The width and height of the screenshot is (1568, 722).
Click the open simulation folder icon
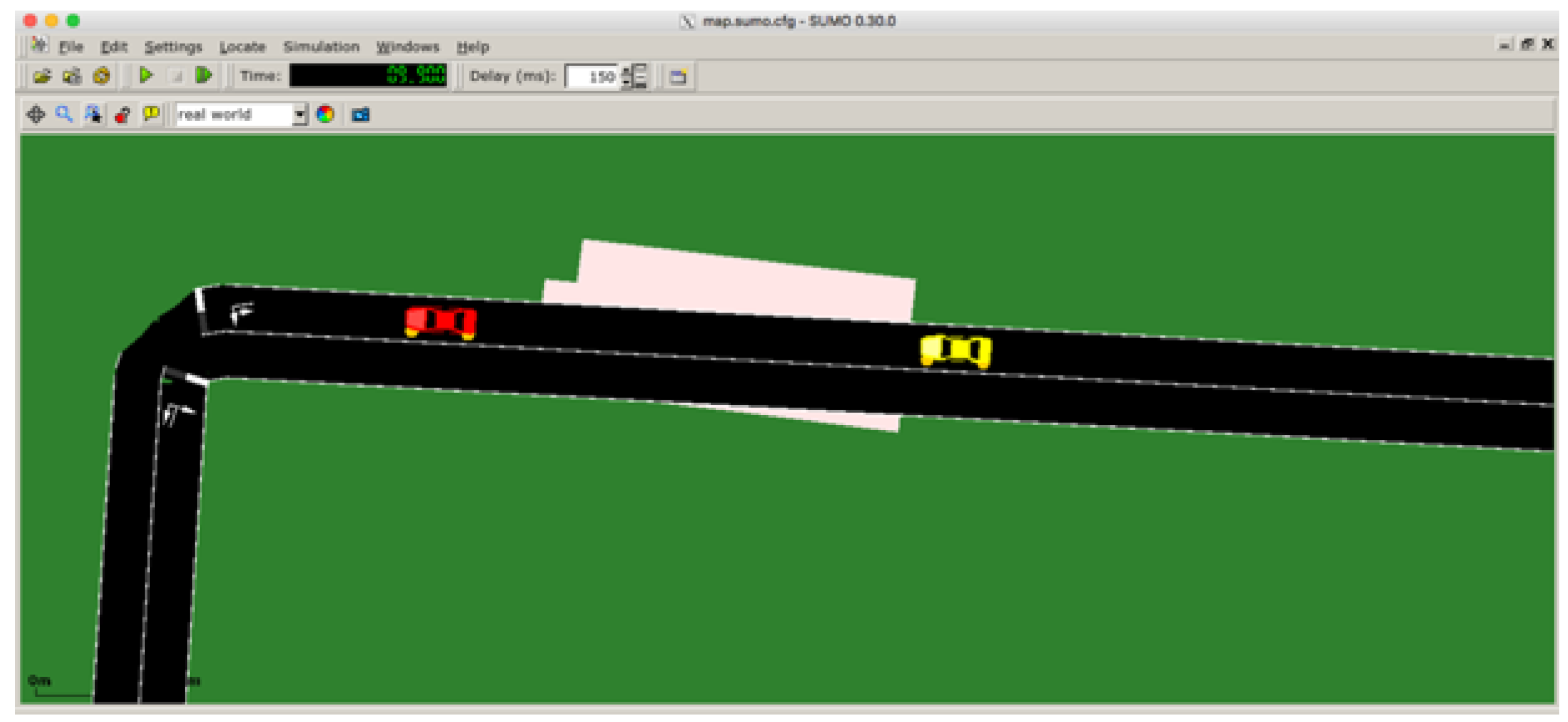tap(42, 77)
